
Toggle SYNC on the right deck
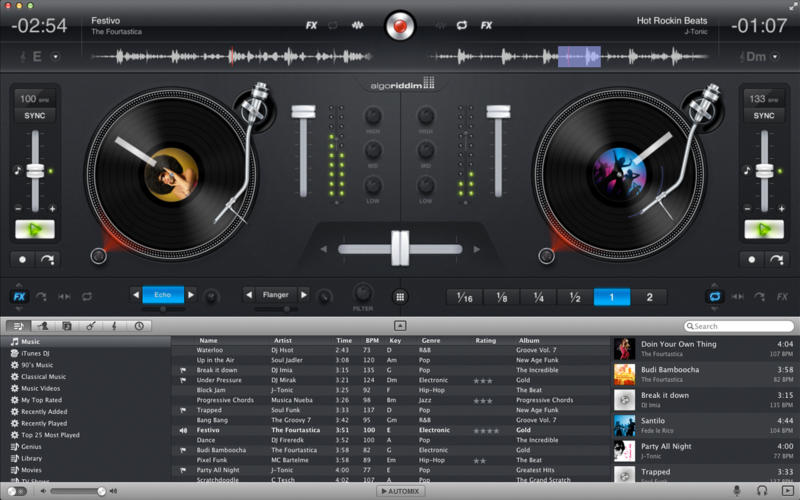pyautogui.click(x=764, y=116)
